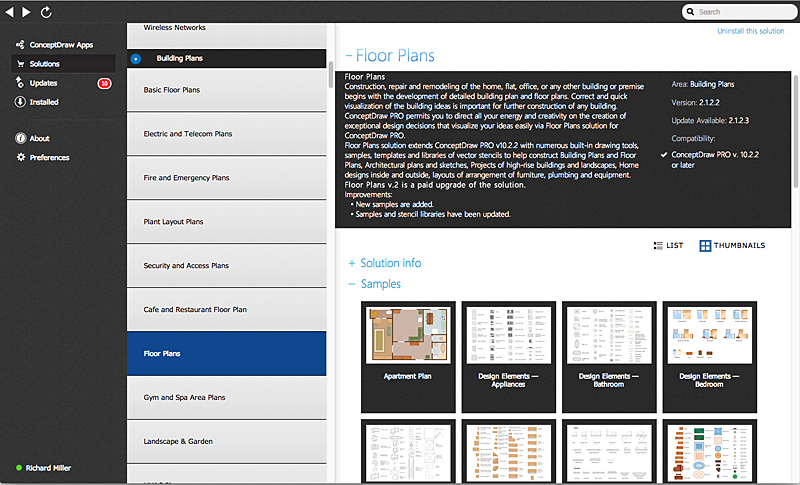Focus the Search field
The height and width of the screenshot is (485, 800).
740,12
